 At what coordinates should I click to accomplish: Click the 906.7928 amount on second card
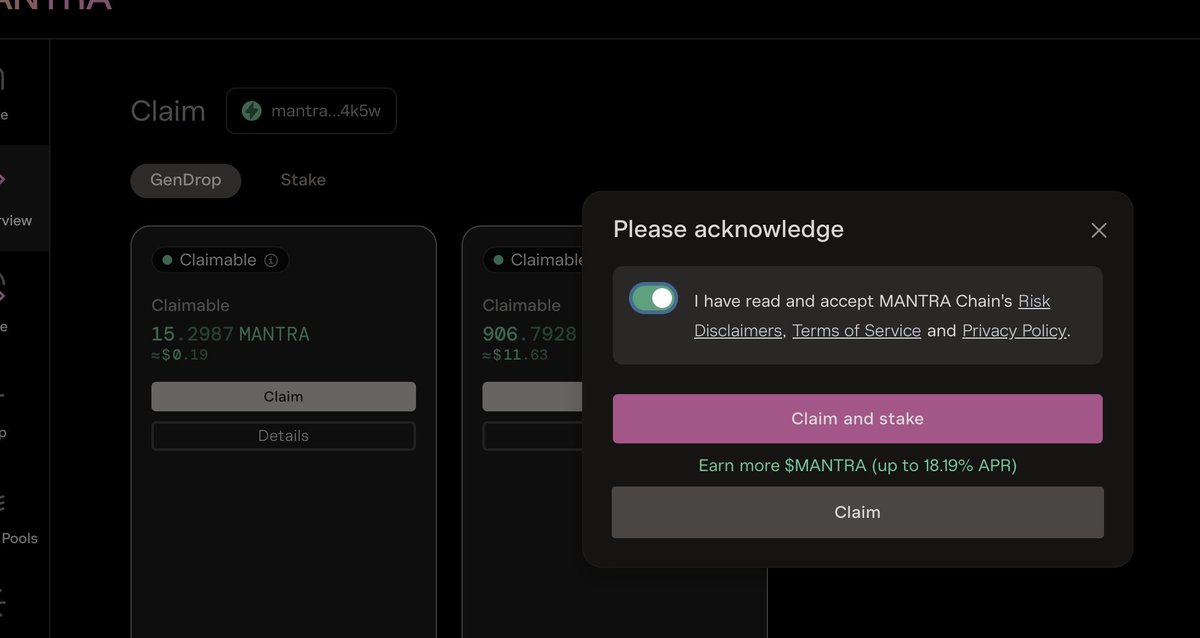pyautogui.click(x=529, y=334)
